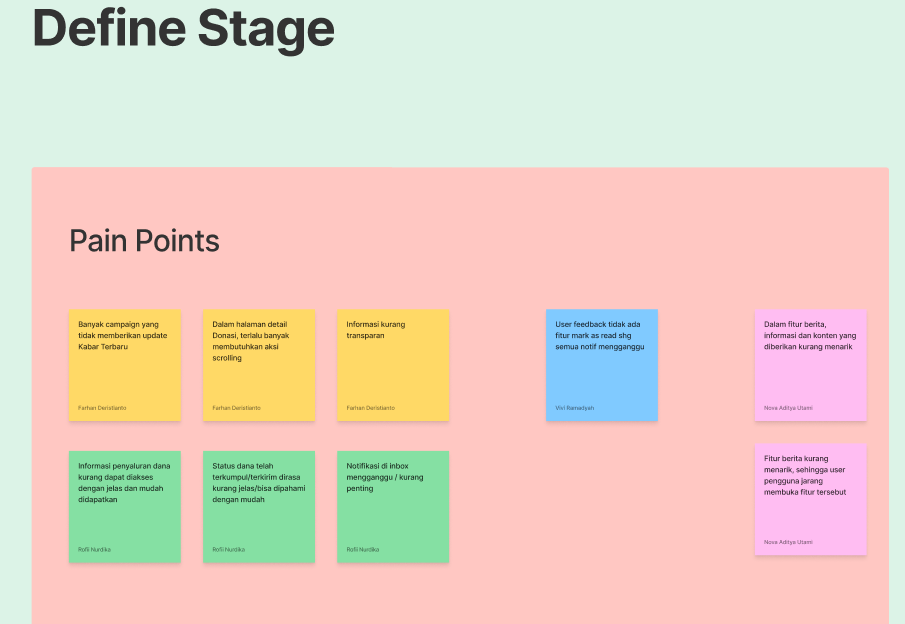Click 'Farhan Deristianto' label on first yellow note
Viewport: 905px width, 624px height.
[x=102, y=408]
